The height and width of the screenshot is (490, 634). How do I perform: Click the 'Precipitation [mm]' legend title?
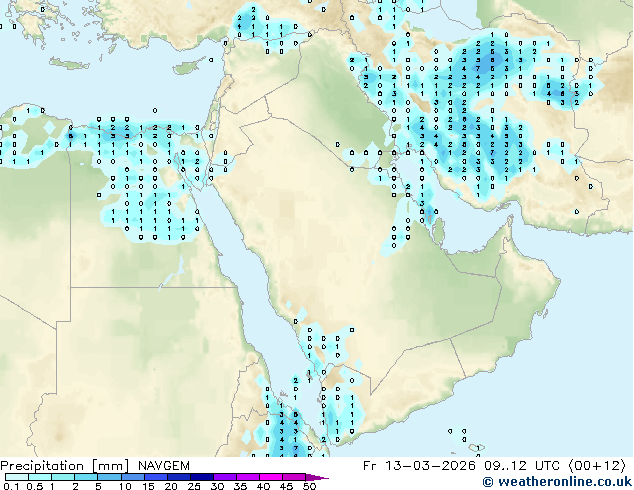[x=64, y=466]
